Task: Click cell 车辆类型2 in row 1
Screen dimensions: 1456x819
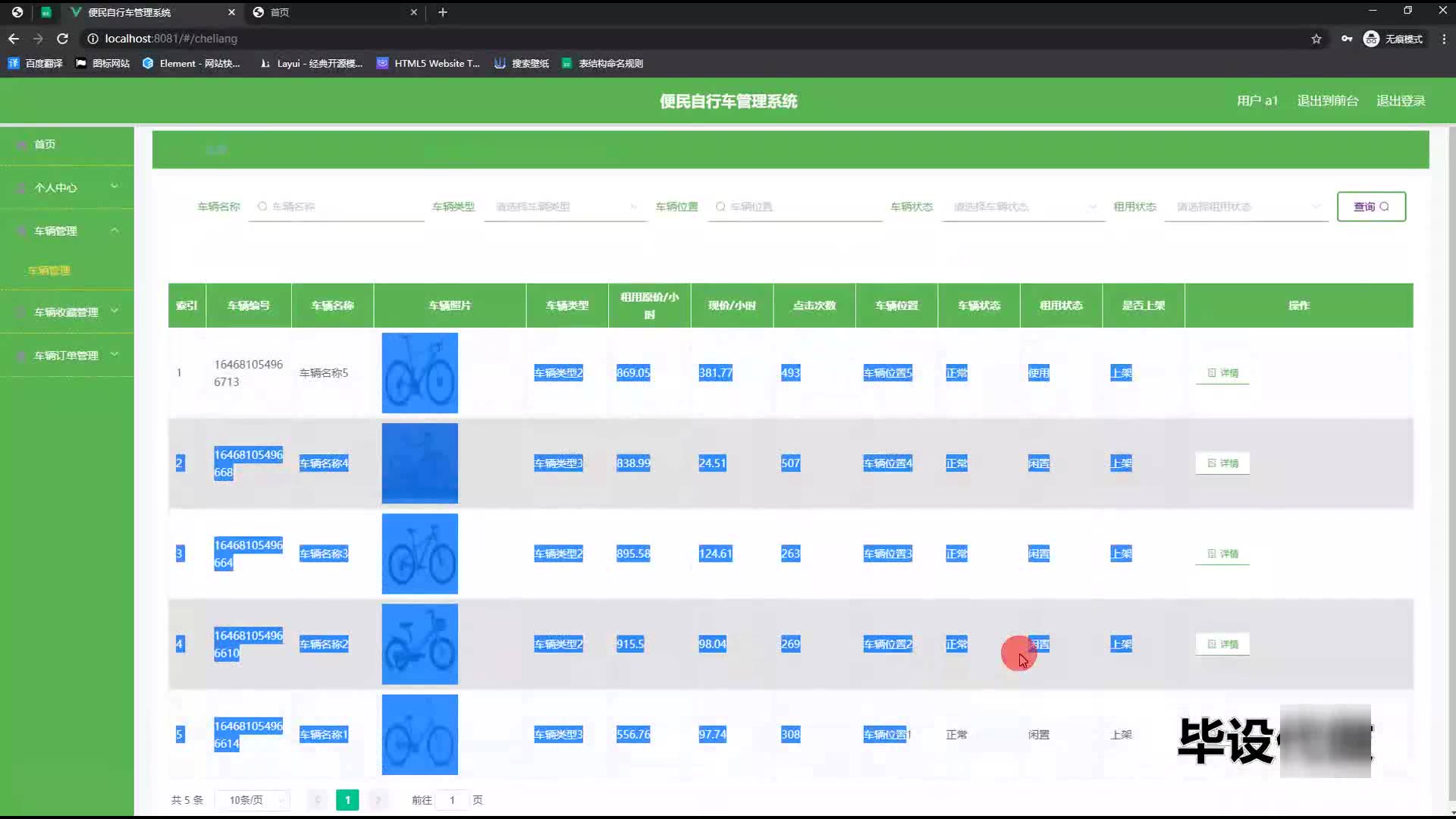Action: [x=558, y=373]
